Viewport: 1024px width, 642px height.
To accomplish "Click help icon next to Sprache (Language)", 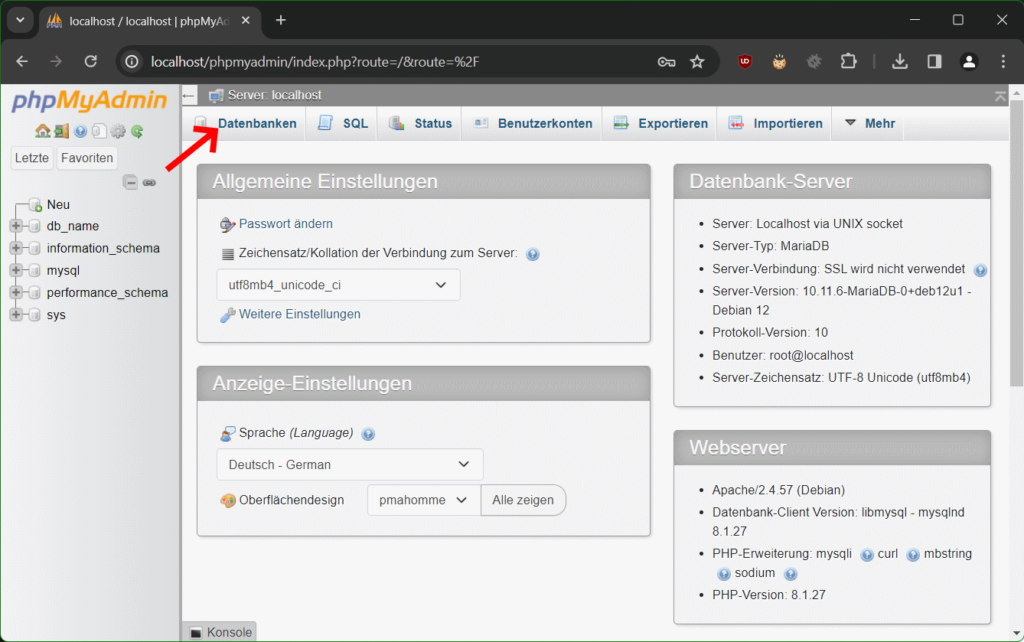I will (368, 434).
